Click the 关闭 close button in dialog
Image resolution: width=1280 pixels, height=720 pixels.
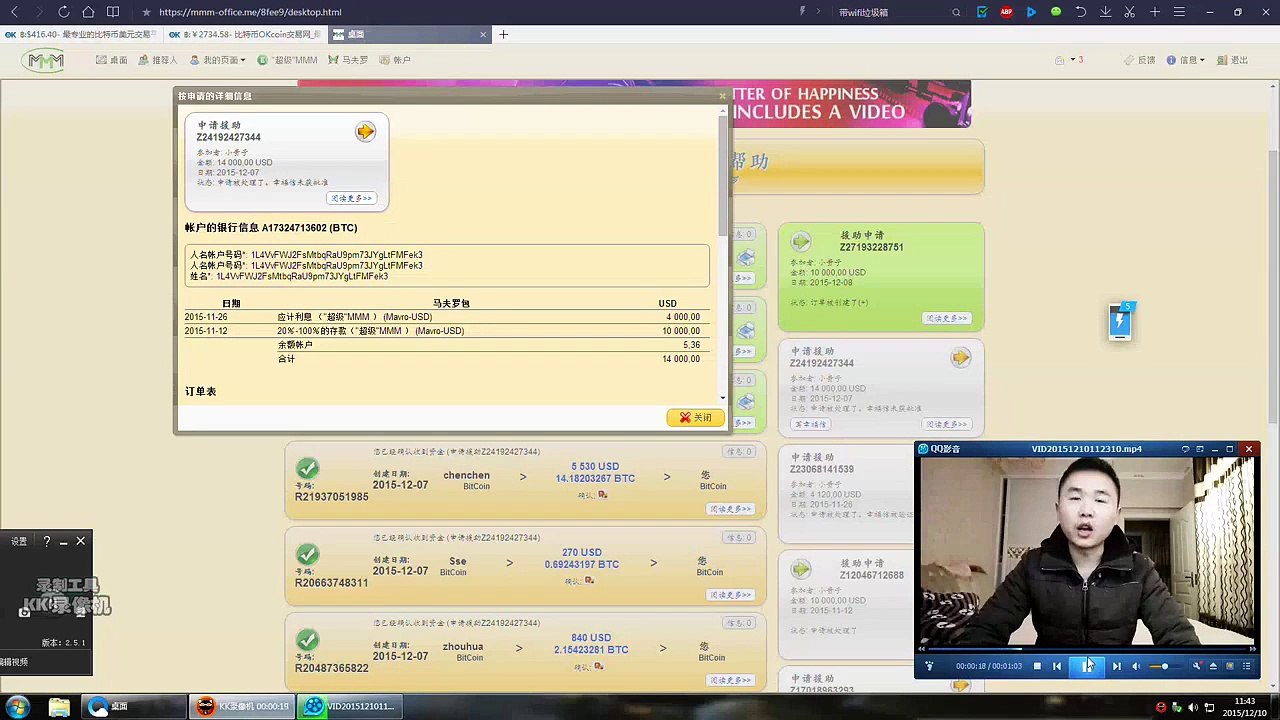point(695,417)
